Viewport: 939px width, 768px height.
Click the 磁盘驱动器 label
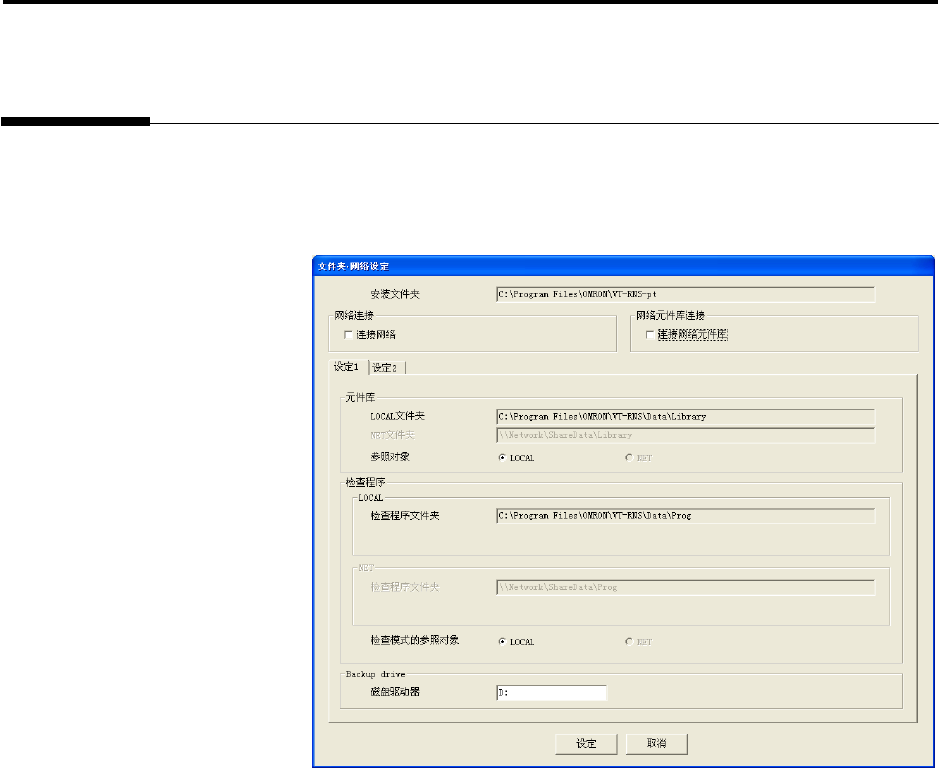(395, 692)
